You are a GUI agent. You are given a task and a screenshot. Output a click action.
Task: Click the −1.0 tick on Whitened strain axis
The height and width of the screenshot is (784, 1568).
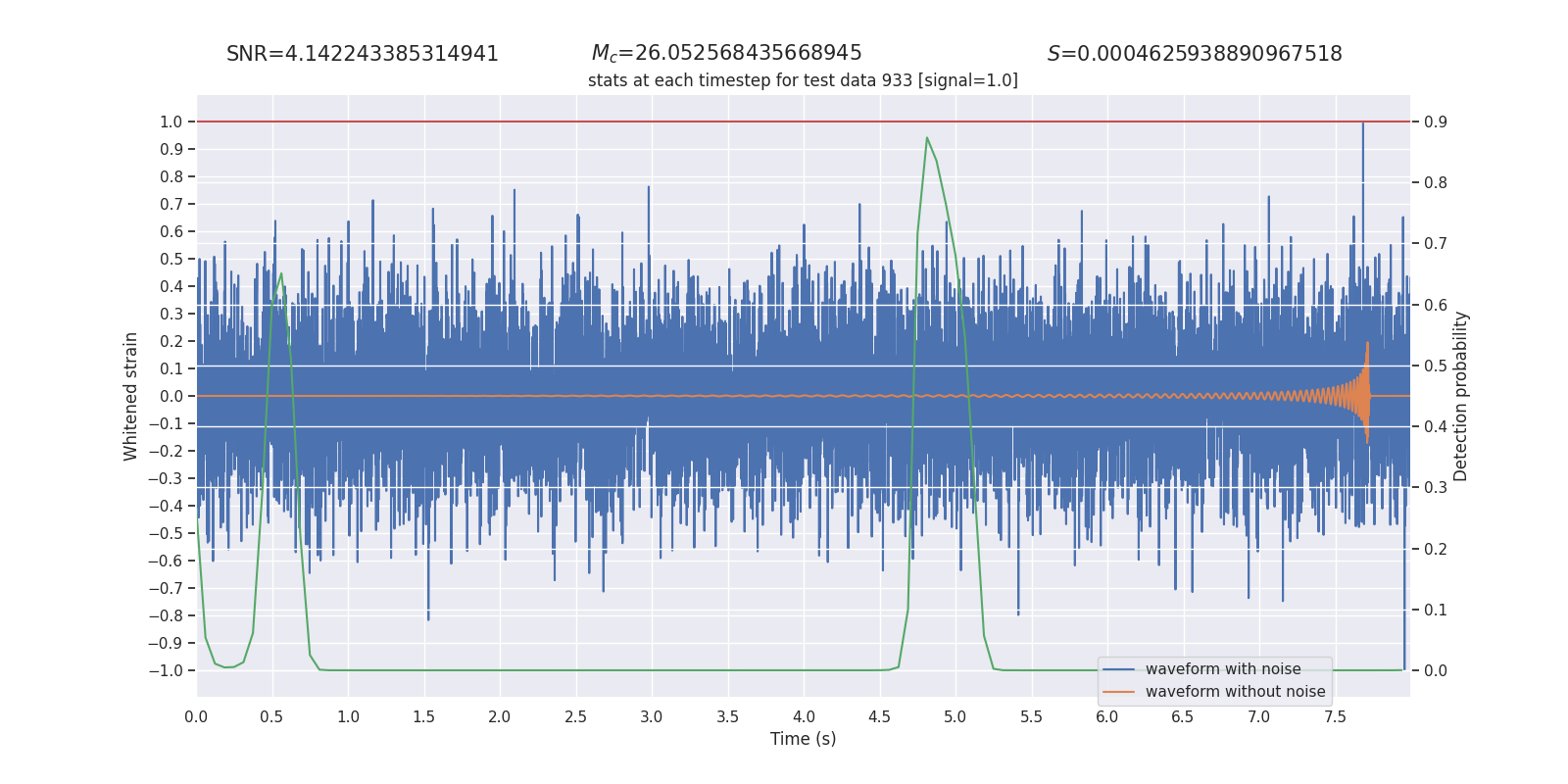166,670
